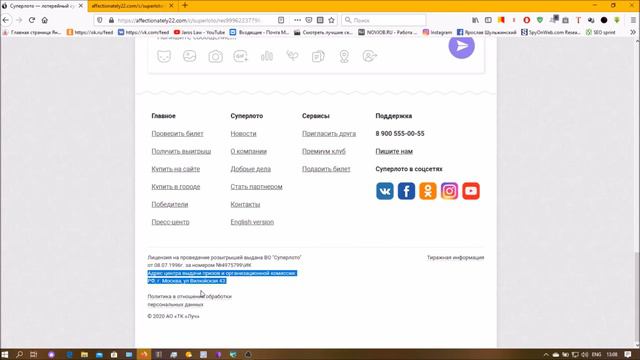The height and width of the screenshot is (360, 640).
Task: Open the library icon in Firefox toolbar
Action: [x=476, y=20]
